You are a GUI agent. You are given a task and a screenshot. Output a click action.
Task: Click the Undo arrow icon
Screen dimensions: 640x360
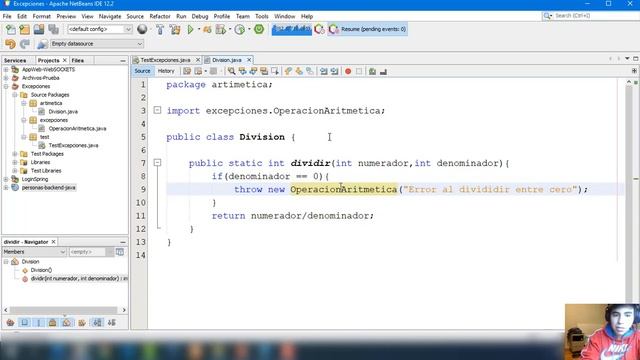pyautogui.click(x=10, y=44)
